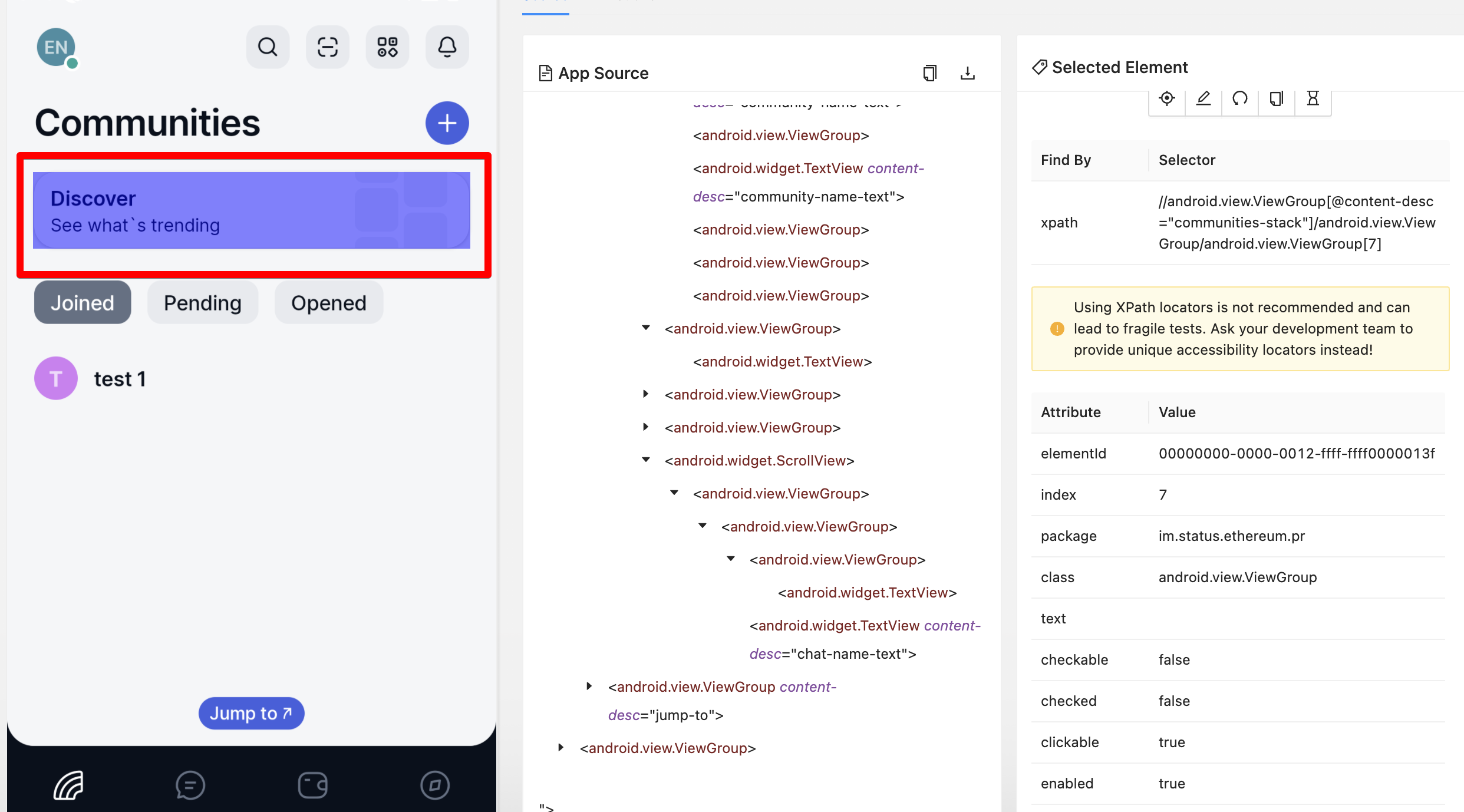1464x812 pixels.
Task: Expand the jump-to ViewGroup node
Action: tap(589, 686)
